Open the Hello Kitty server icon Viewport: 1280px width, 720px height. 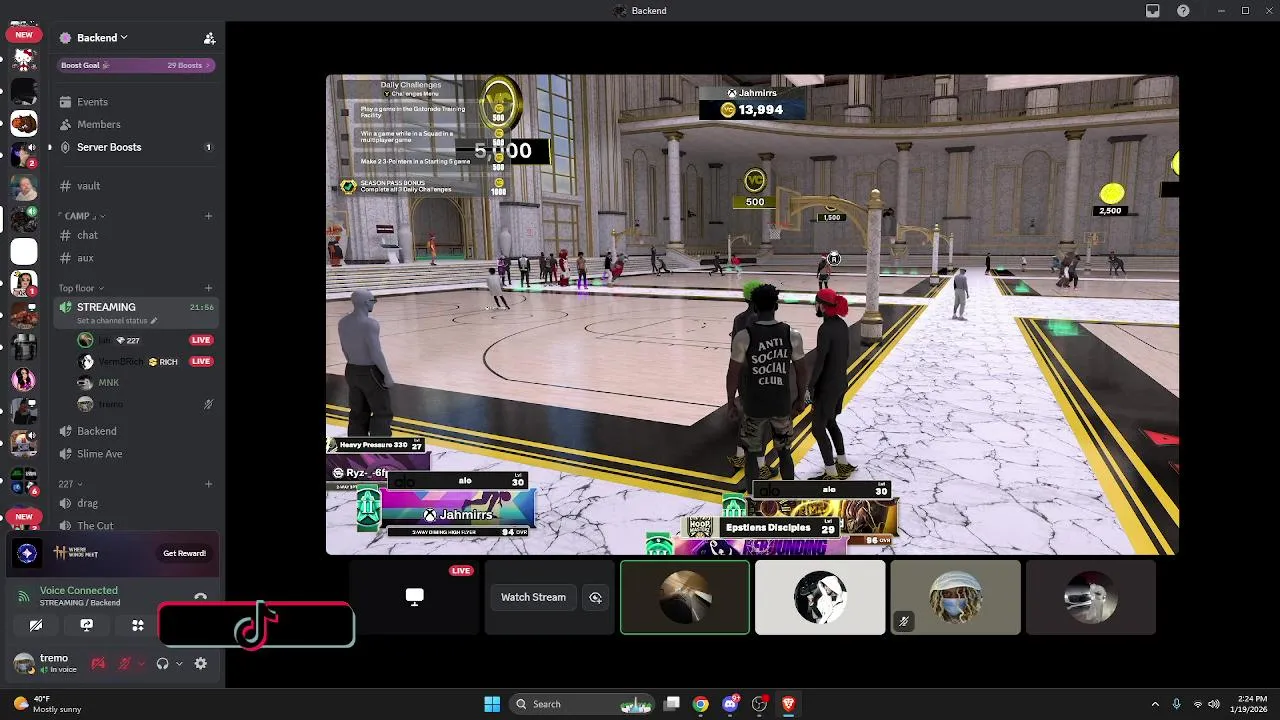point(24,60)
